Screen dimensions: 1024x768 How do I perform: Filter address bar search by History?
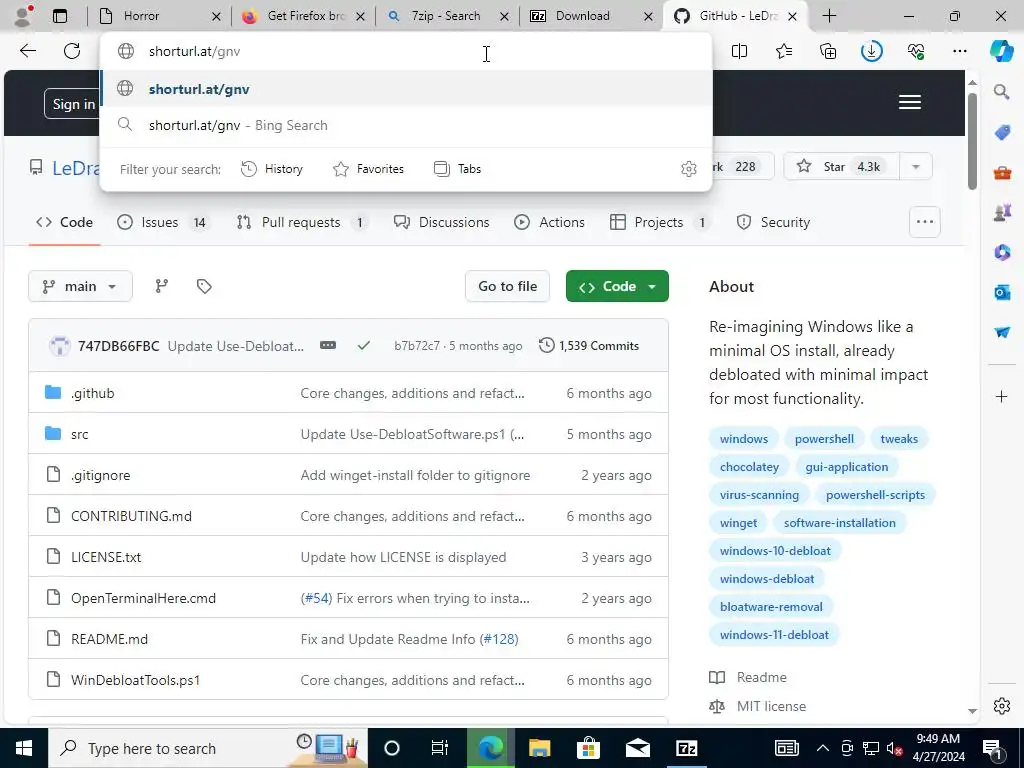[272, 169]
